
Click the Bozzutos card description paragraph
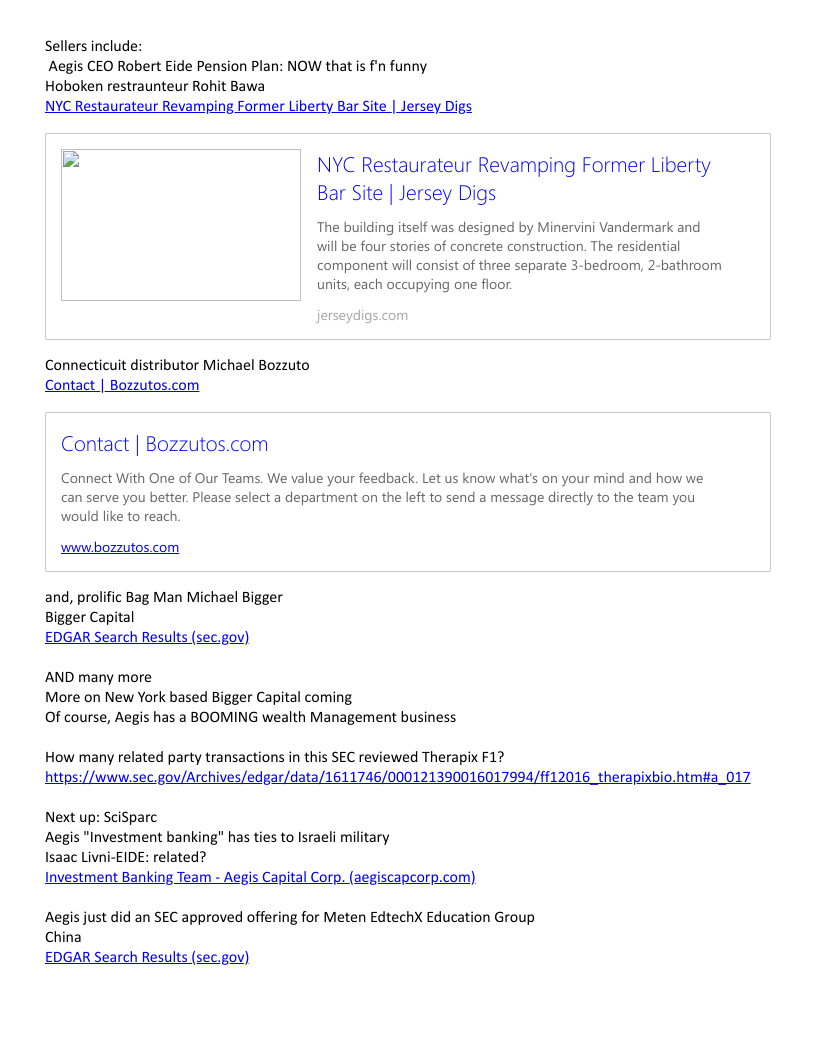click(x=382, y=498)
